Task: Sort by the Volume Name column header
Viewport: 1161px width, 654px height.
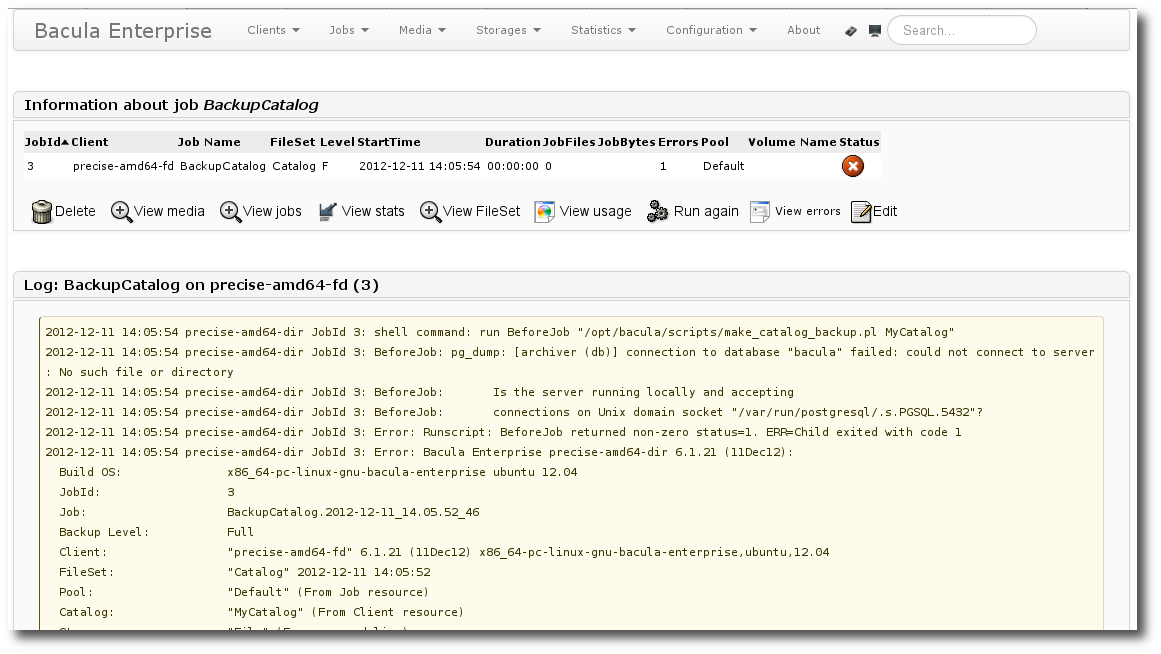Action: [792, 142]
